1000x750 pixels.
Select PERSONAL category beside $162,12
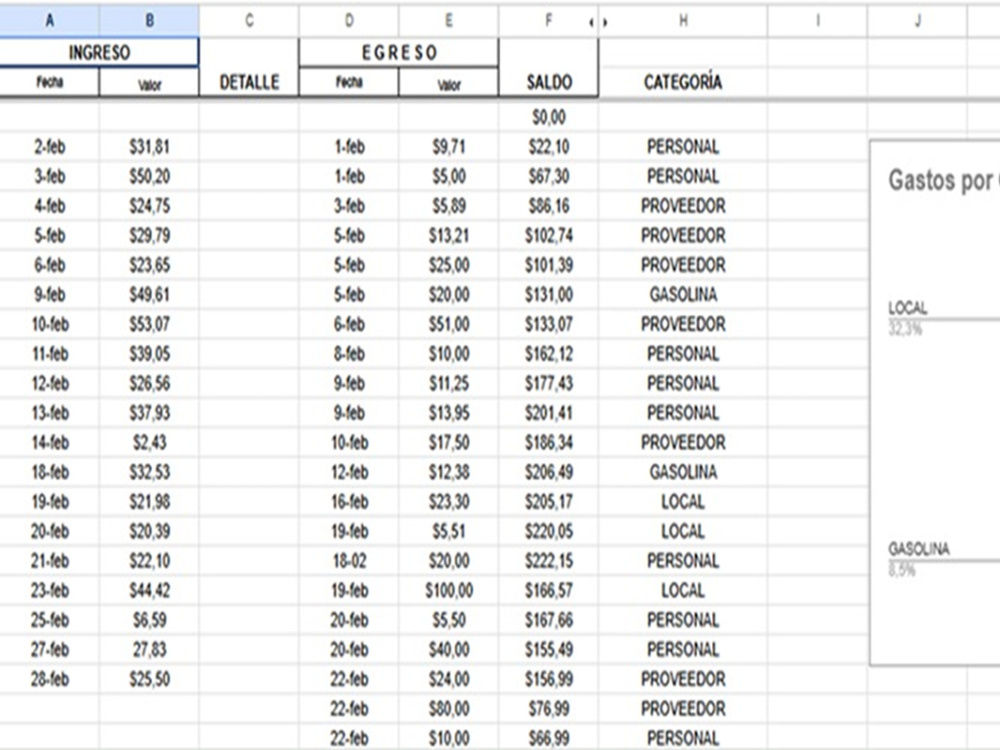[683, 354]
